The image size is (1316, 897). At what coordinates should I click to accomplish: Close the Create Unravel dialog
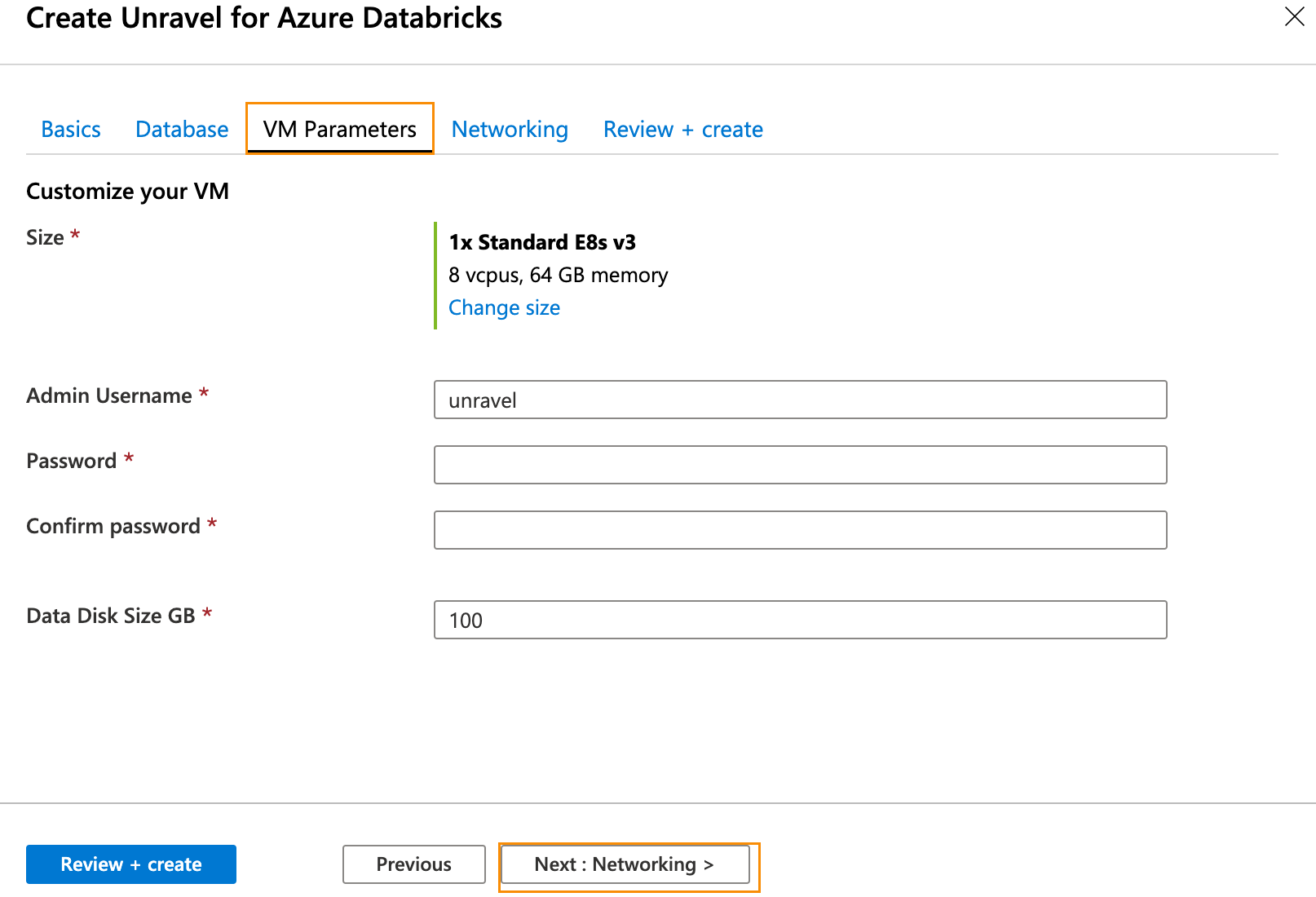1294,16
